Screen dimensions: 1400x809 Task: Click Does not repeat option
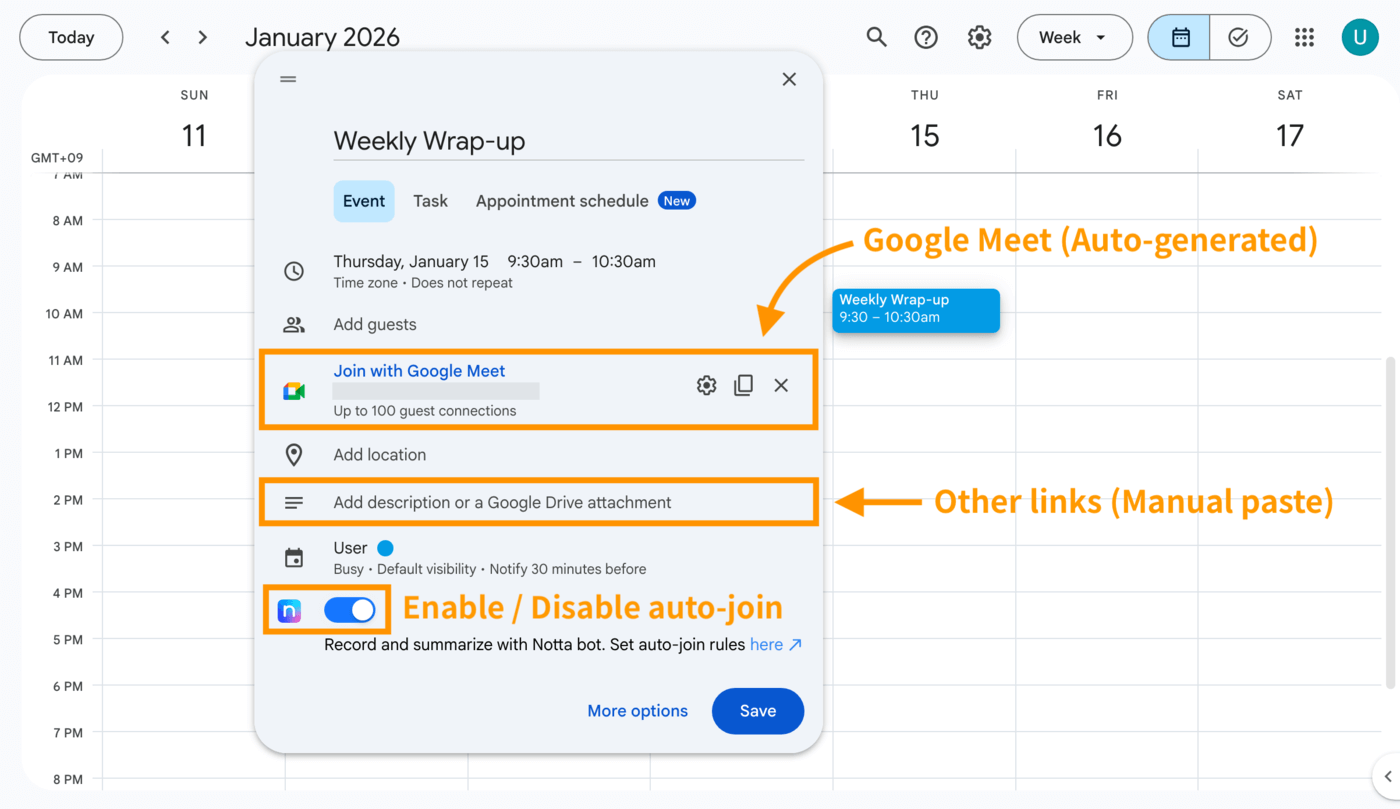(x=461, y=283)
